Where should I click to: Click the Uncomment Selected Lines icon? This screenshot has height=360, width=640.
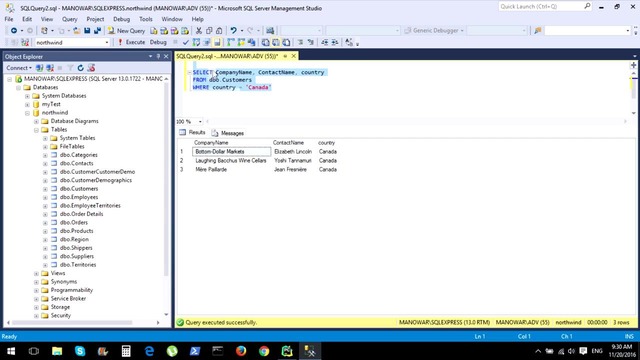point(311,42)
